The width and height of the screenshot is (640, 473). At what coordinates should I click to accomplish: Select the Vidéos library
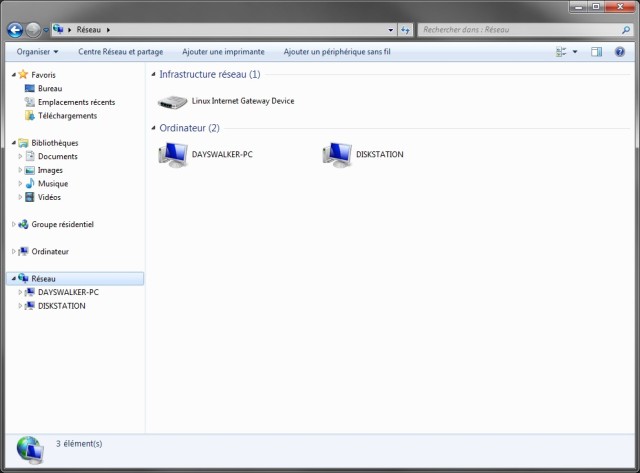[x=49, y=197]
